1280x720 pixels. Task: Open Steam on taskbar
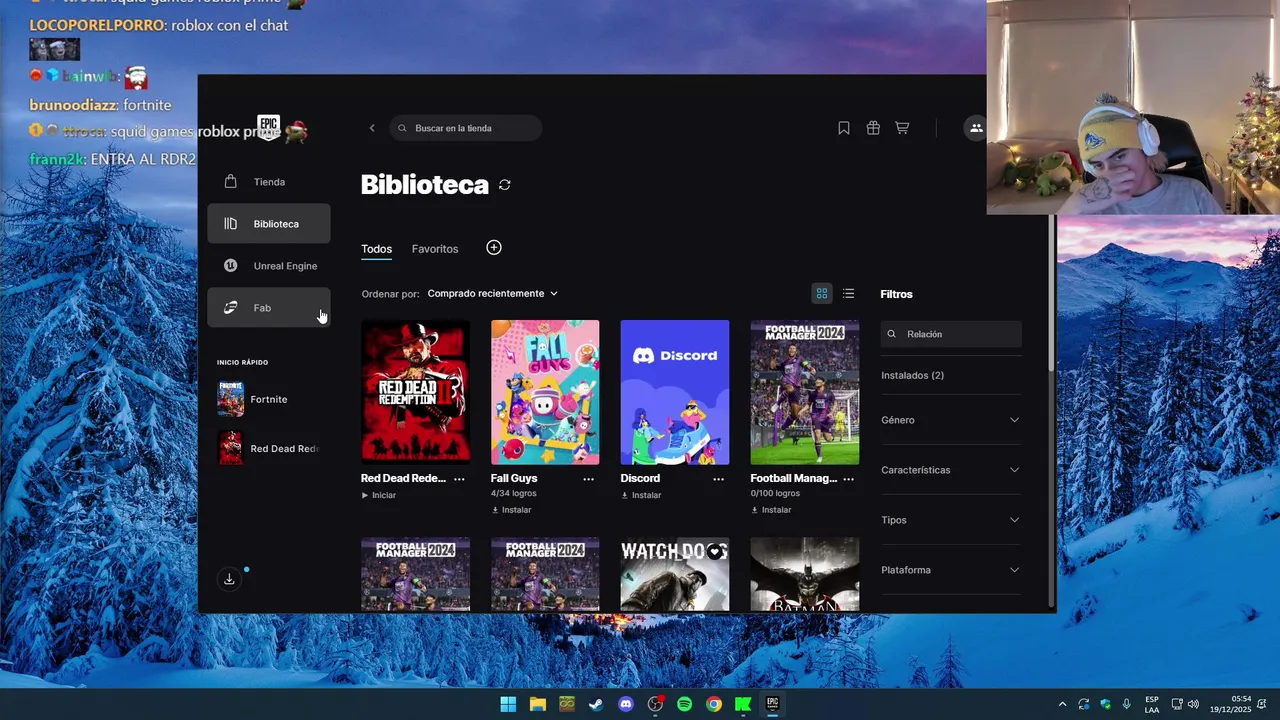coord(596,704)
